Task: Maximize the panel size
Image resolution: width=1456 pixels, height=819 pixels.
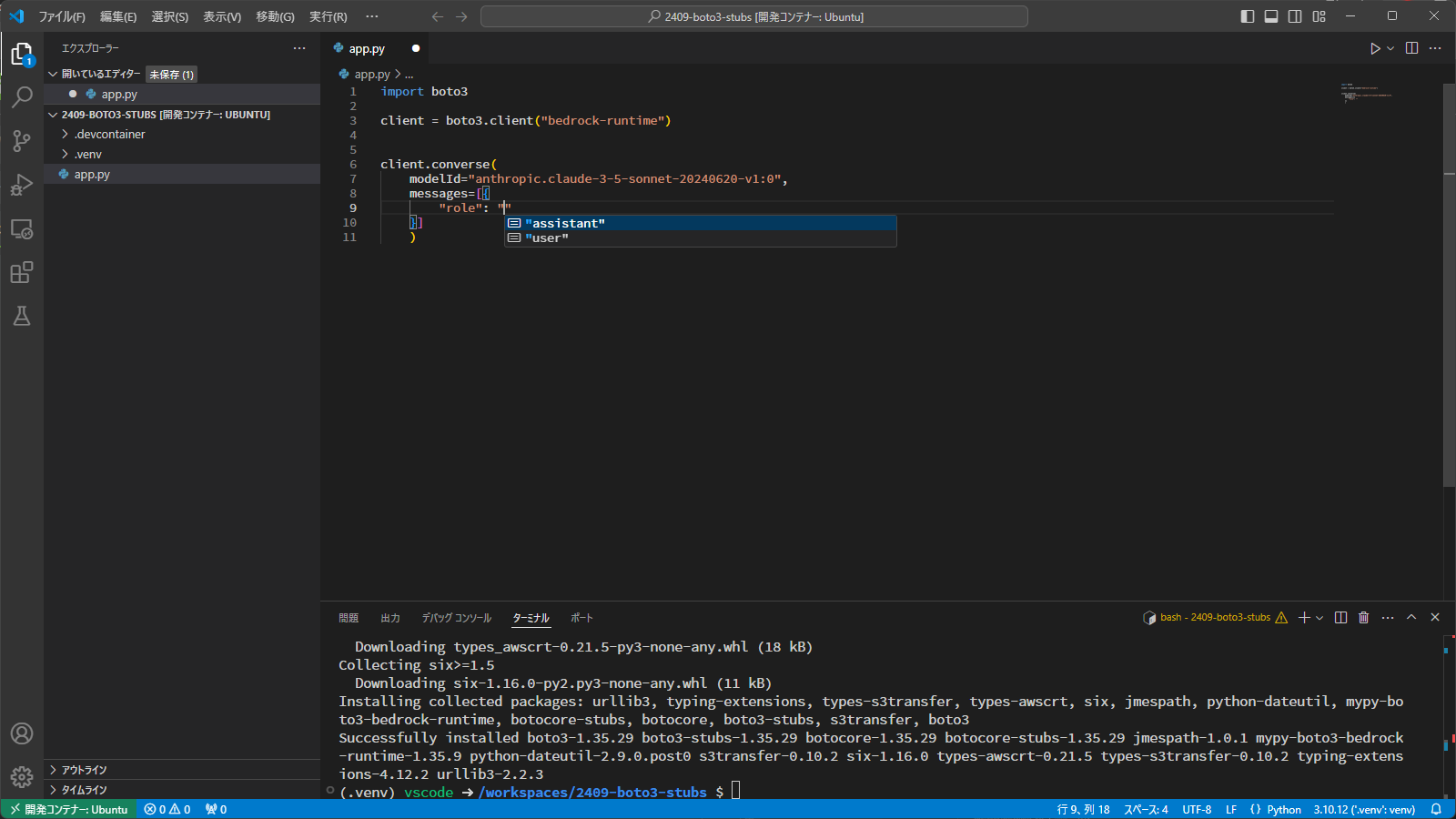Action: click(1411, 618)
